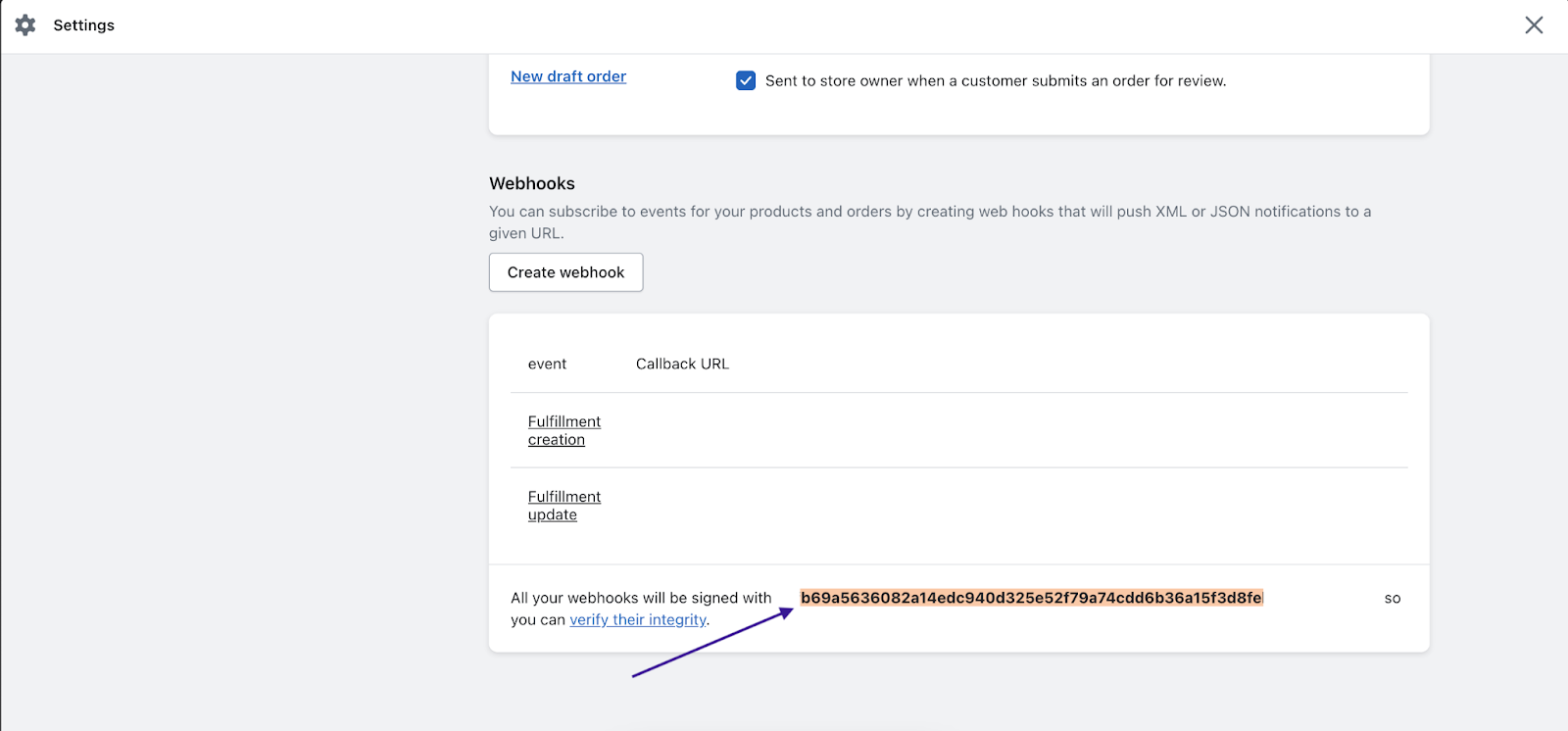
Task: Click the word 'so' after the signing key
Action: point(1393,598)
